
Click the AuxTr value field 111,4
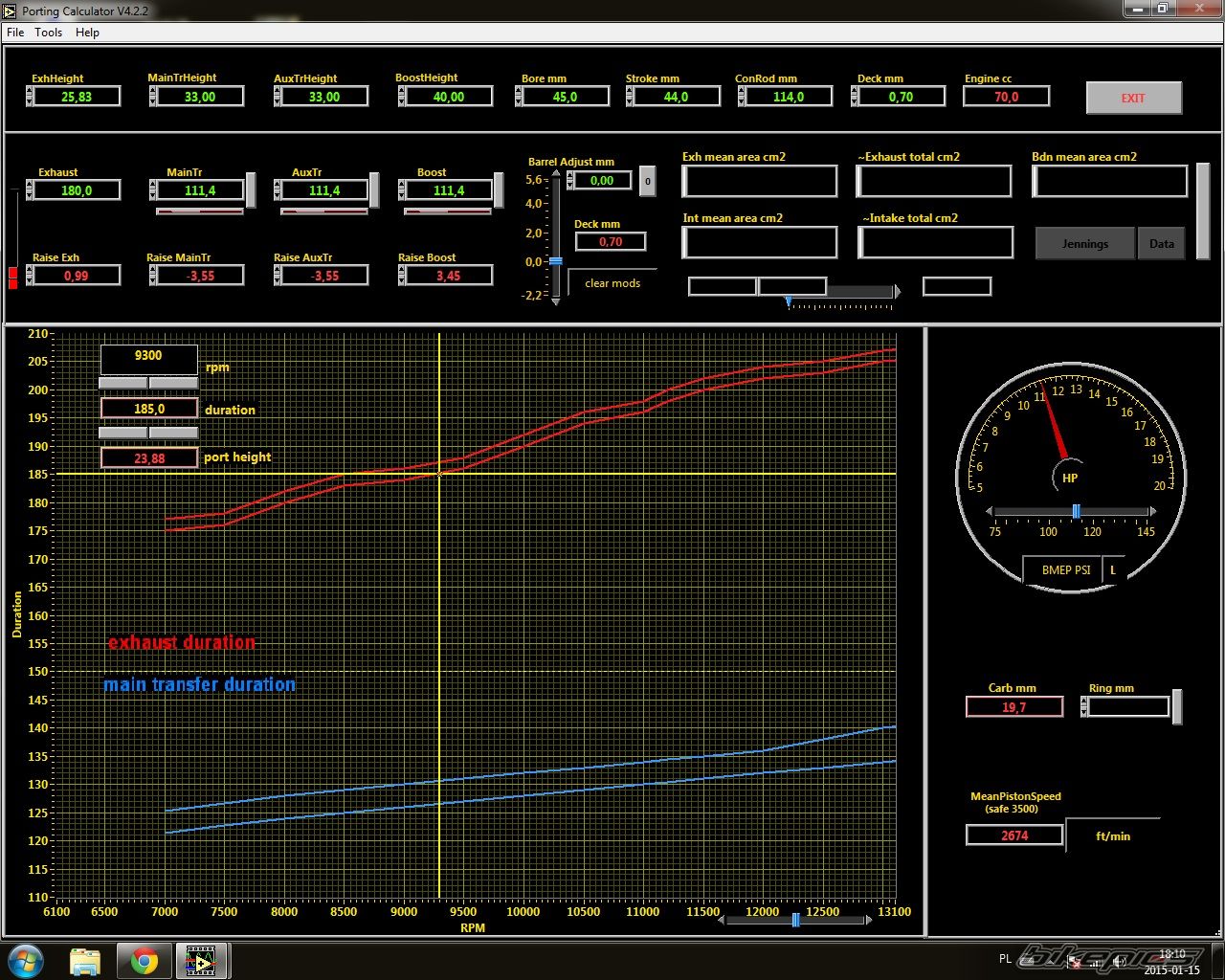point(324,190)
